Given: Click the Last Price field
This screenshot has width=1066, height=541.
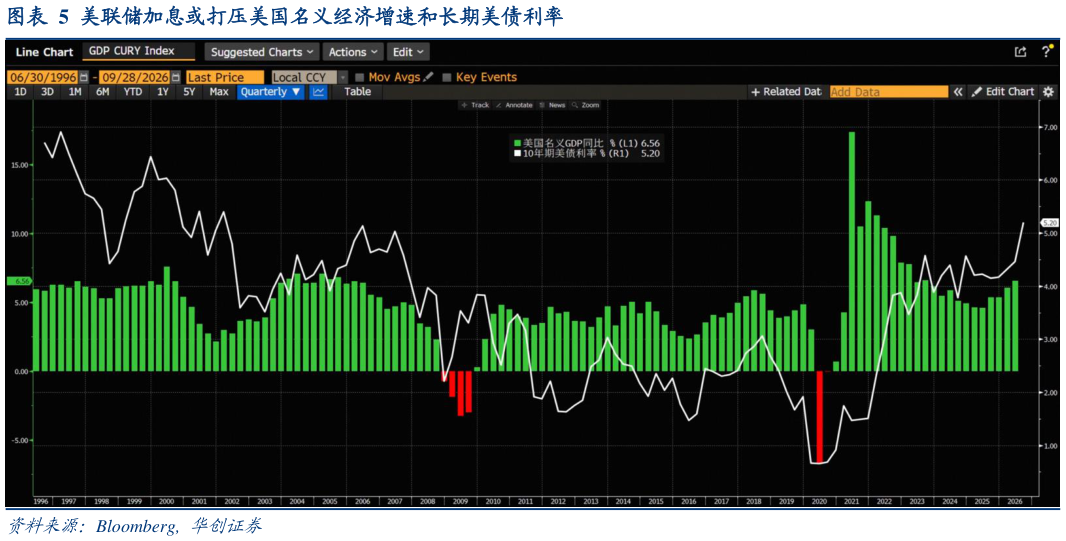Looking at the screenshot, I should 225,77.
